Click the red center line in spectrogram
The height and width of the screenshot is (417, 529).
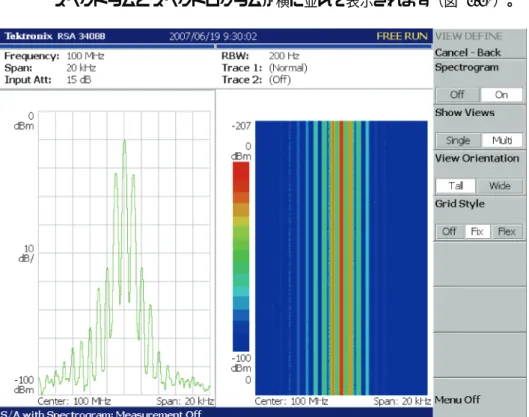[341, 257]
